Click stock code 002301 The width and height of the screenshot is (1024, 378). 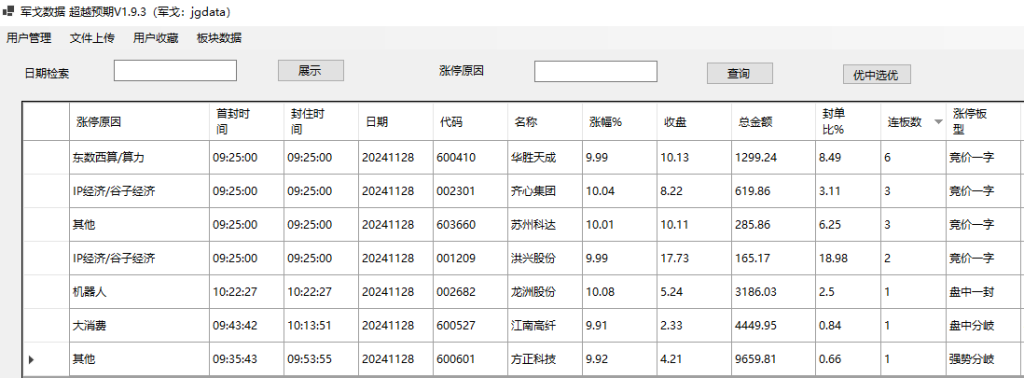470,191
